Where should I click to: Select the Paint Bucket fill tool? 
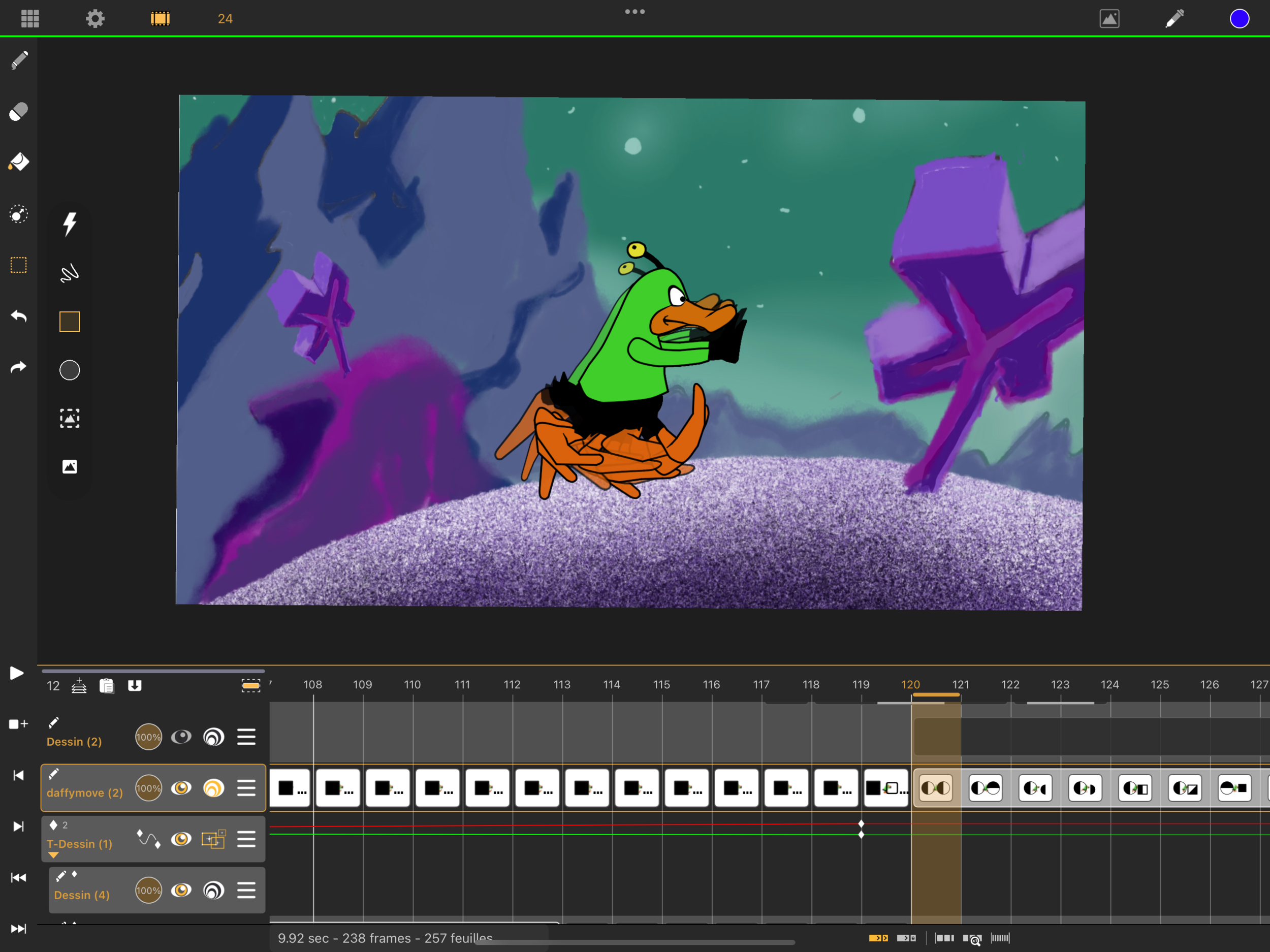[x=18, y=162]
